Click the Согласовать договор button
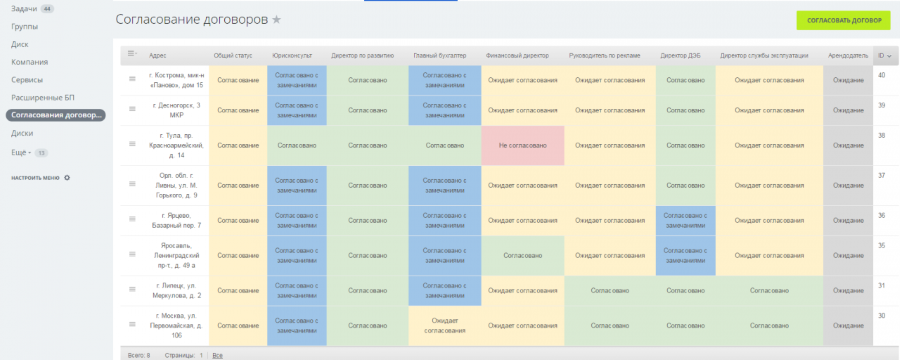900x360 pixels. [844, 20]
